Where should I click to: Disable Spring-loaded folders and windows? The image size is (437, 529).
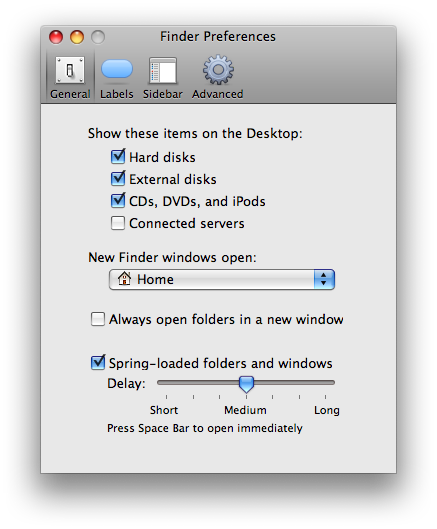click(98, 363)
